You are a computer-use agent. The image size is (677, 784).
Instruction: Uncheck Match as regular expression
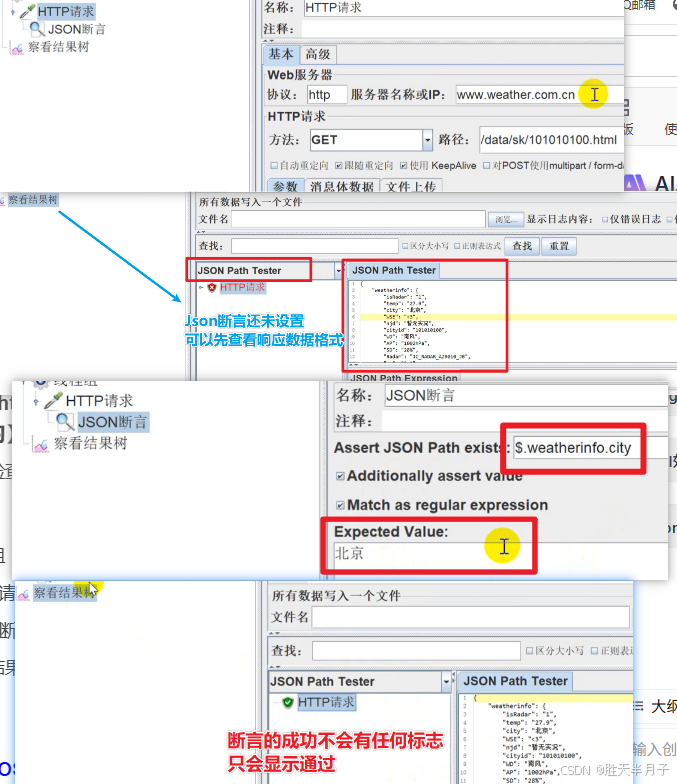point(340,506)
